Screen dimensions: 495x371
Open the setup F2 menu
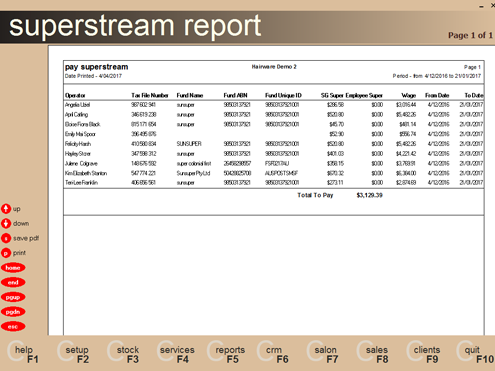click(x=73, y=353)
